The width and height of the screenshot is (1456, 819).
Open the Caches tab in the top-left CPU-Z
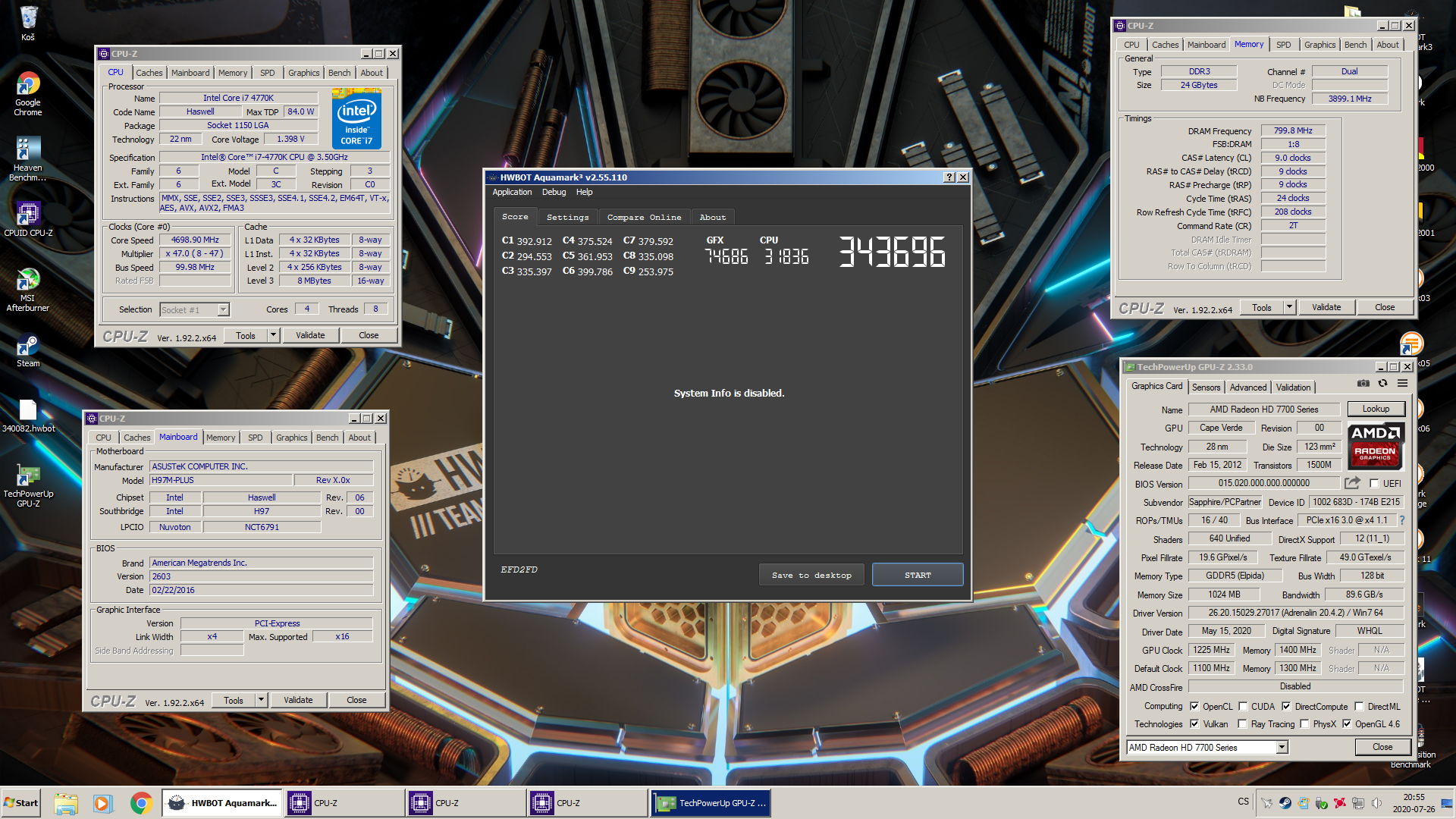pyautogui.click(x=149, y=73)
